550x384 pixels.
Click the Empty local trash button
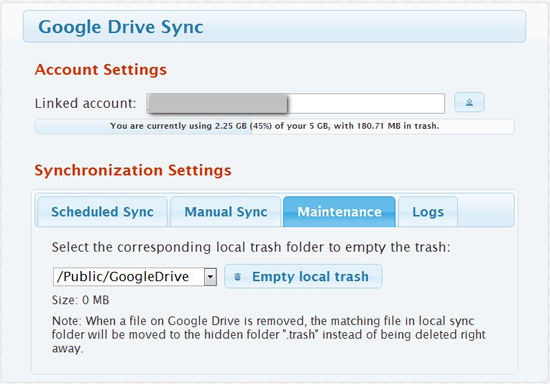[x=303, y=276]
